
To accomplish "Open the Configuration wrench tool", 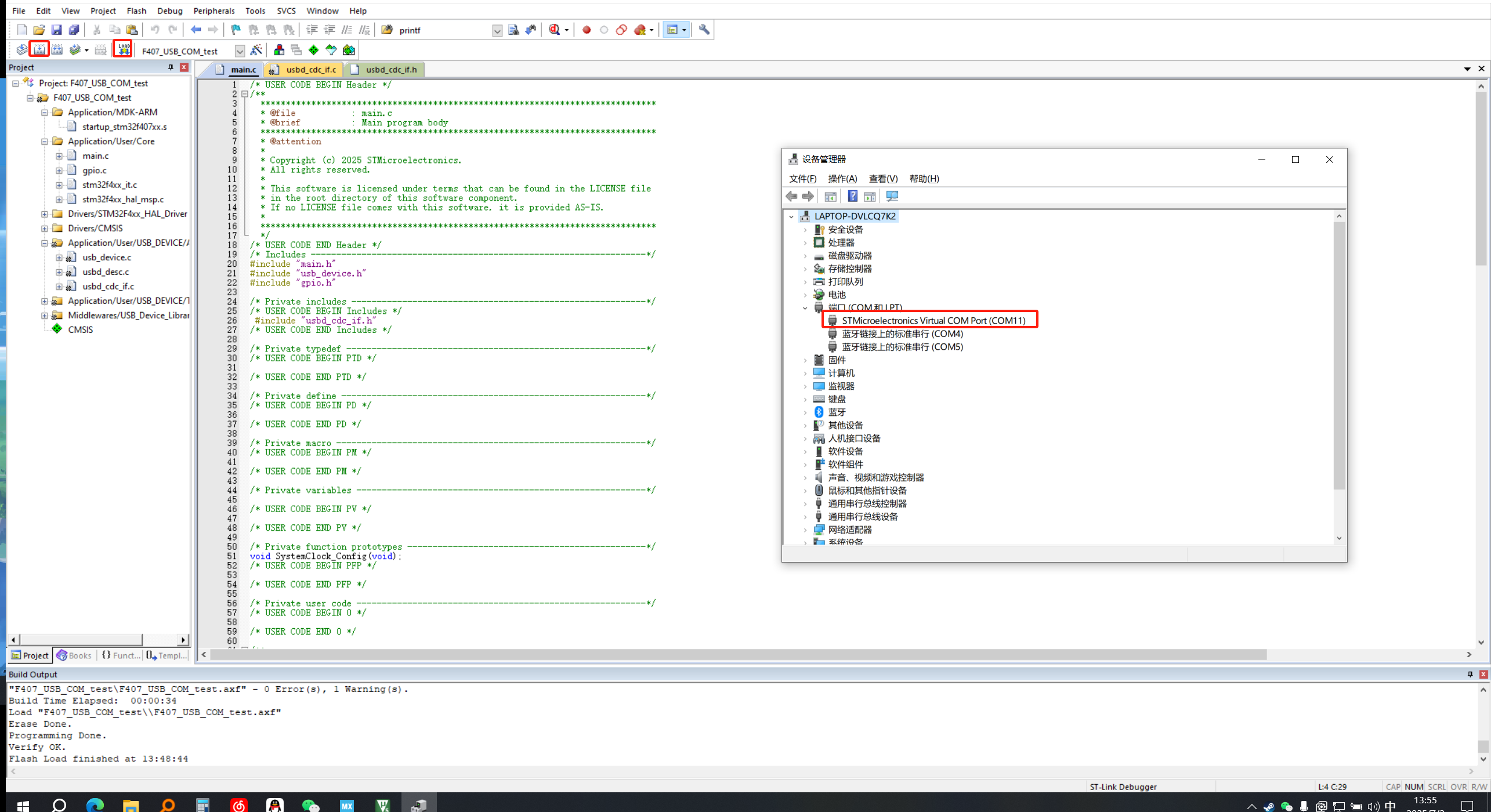I will [704, 30].
